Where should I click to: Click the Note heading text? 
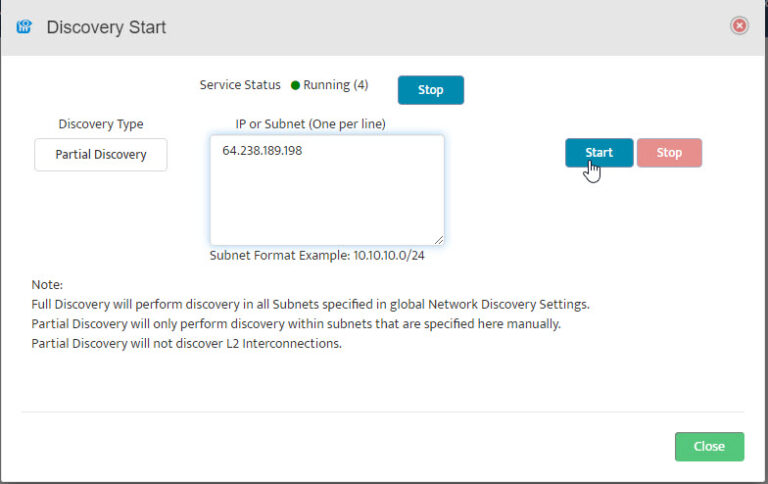click(47, 284)
